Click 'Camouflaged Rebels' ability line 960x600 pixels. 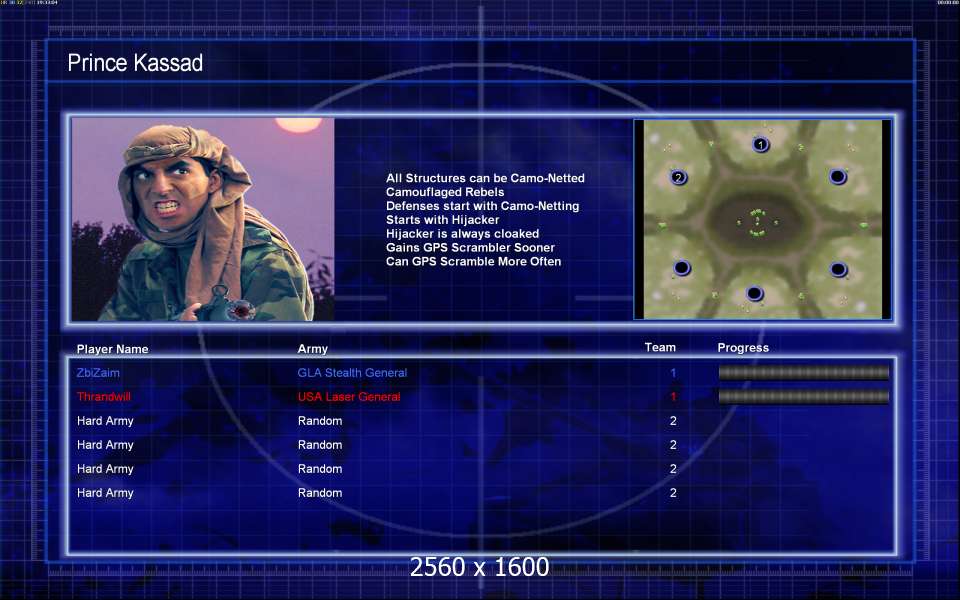point(445,192)
